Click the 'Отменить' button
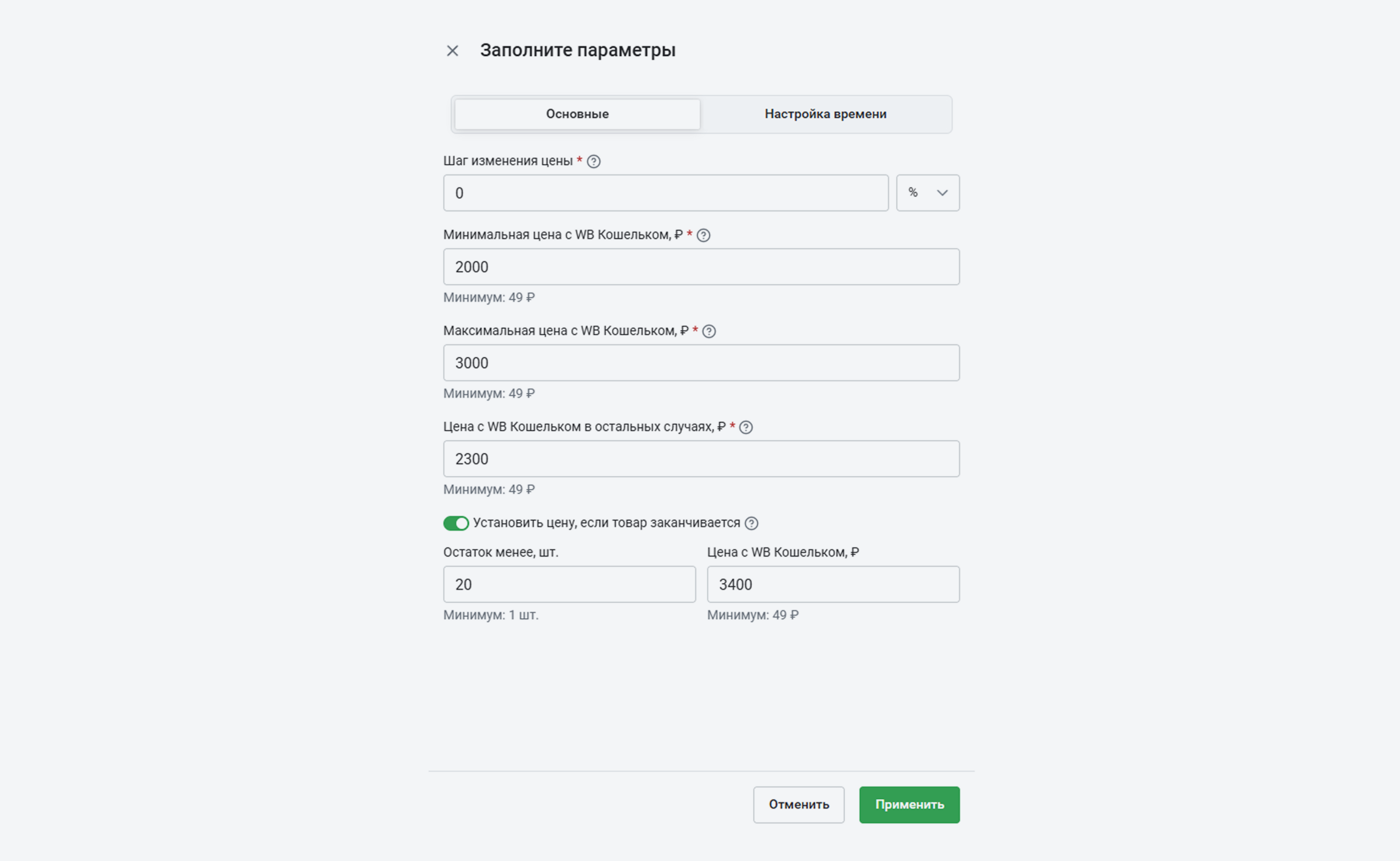Screen dimensions: 1400x861 point(798,804)
